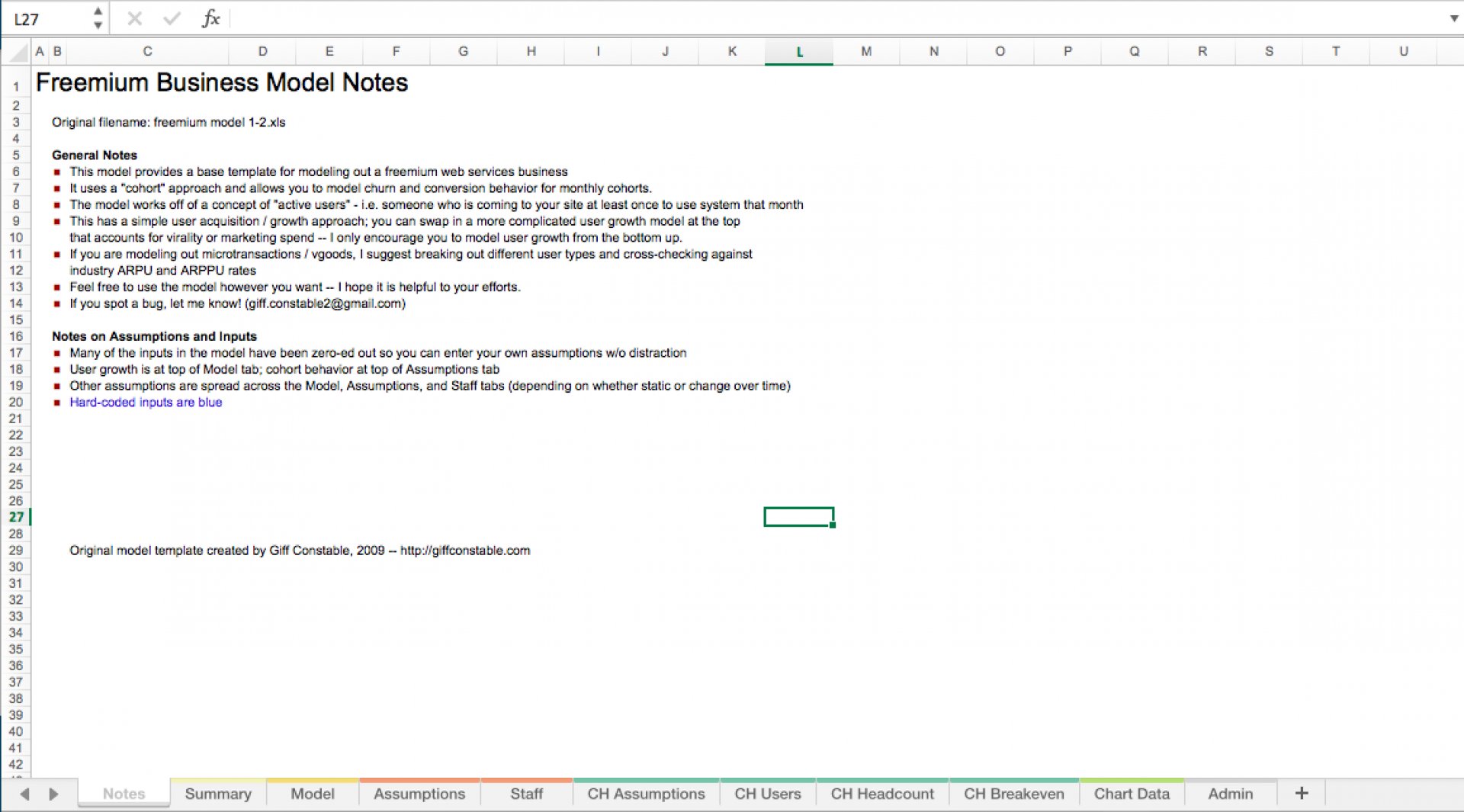The image size is (1464, 812).
Task: Click the giffconstable.com credit line
Action: click(300, 550)
